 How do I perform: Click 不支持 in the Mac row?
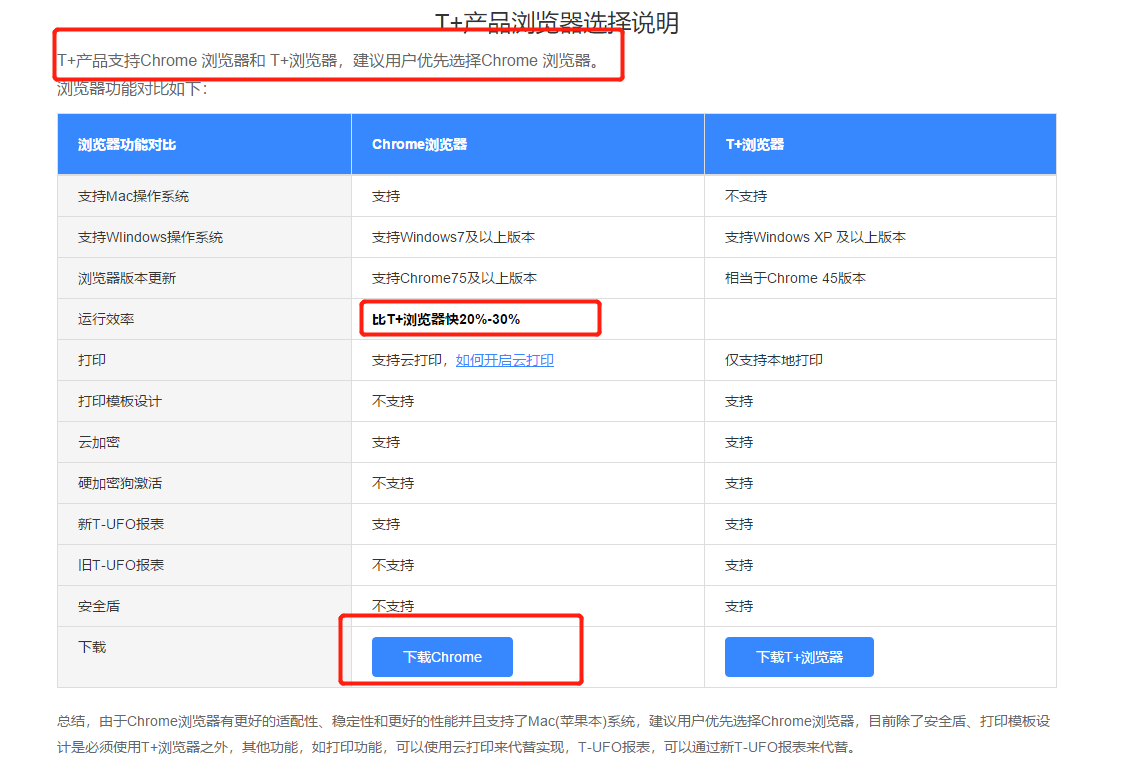coord(746,196)
